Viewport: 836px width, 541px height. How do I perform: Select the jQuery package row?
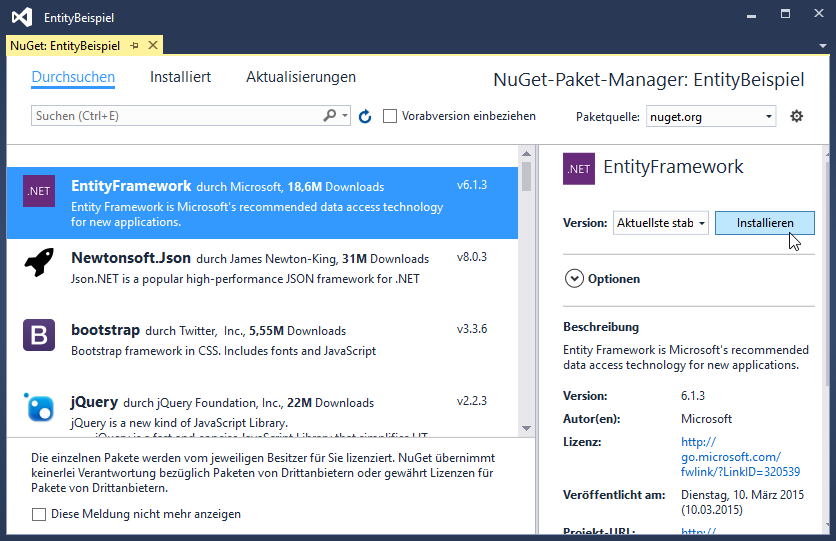[262, 412]
